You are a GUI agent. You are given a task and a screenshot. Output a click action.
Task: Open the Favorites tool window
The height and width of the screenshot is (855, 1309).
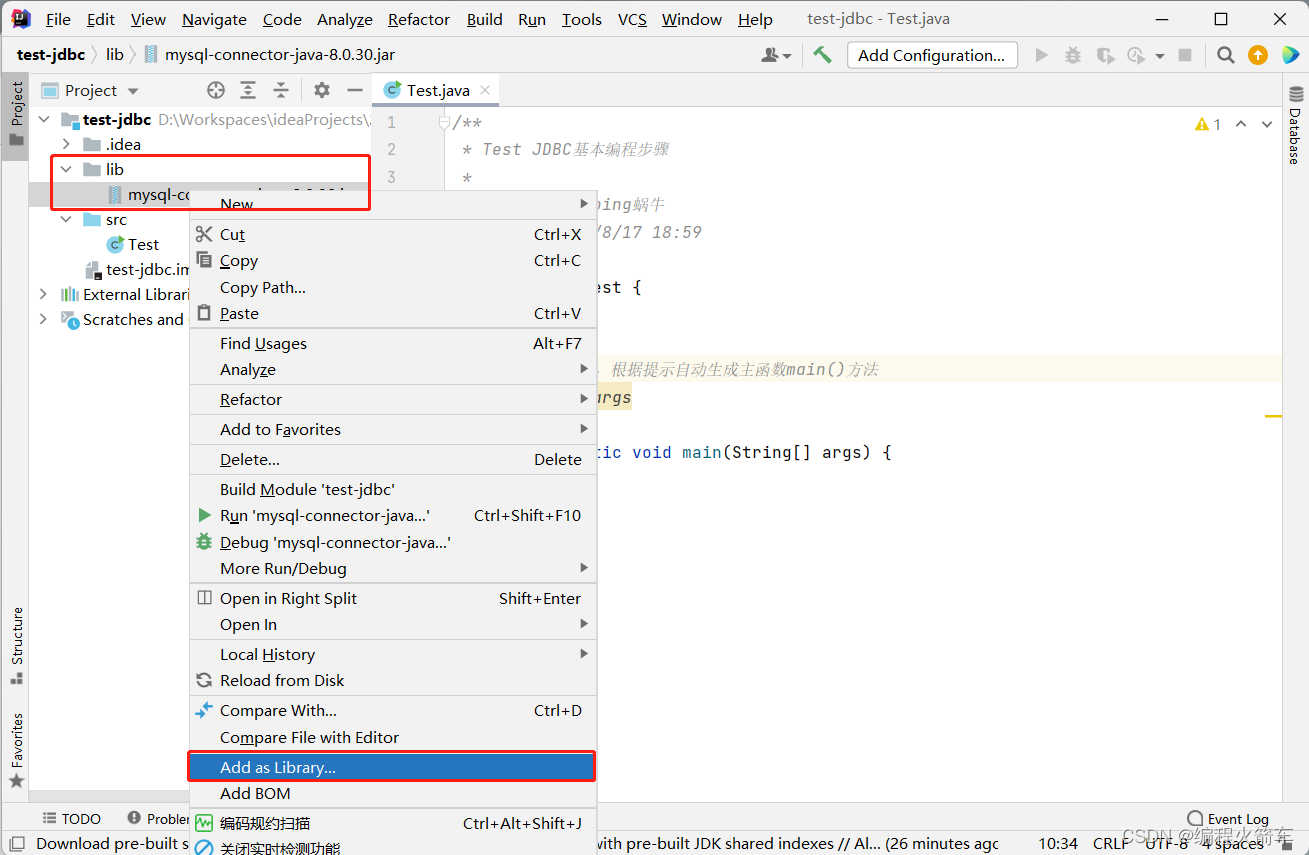[x=17, y=750]
